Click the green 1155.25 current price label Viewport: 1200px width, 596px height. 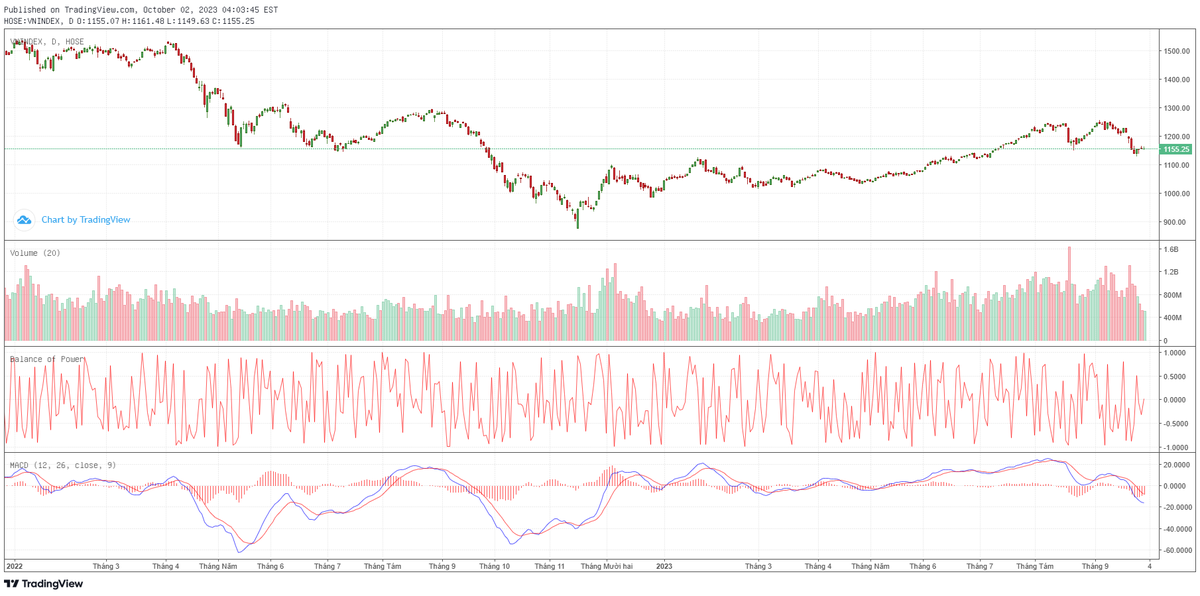[x=1176, y=149]
